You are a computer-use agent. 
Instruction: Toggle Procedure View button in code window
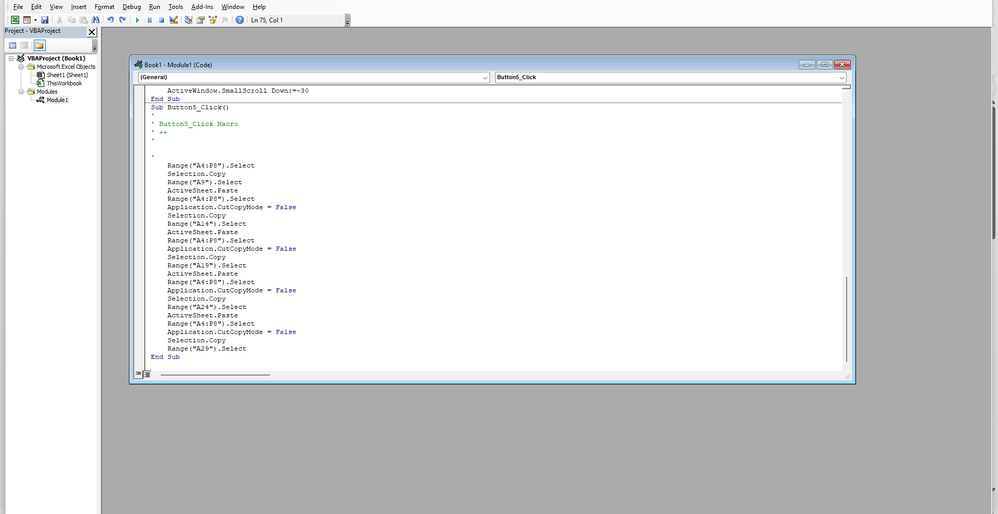138,374
